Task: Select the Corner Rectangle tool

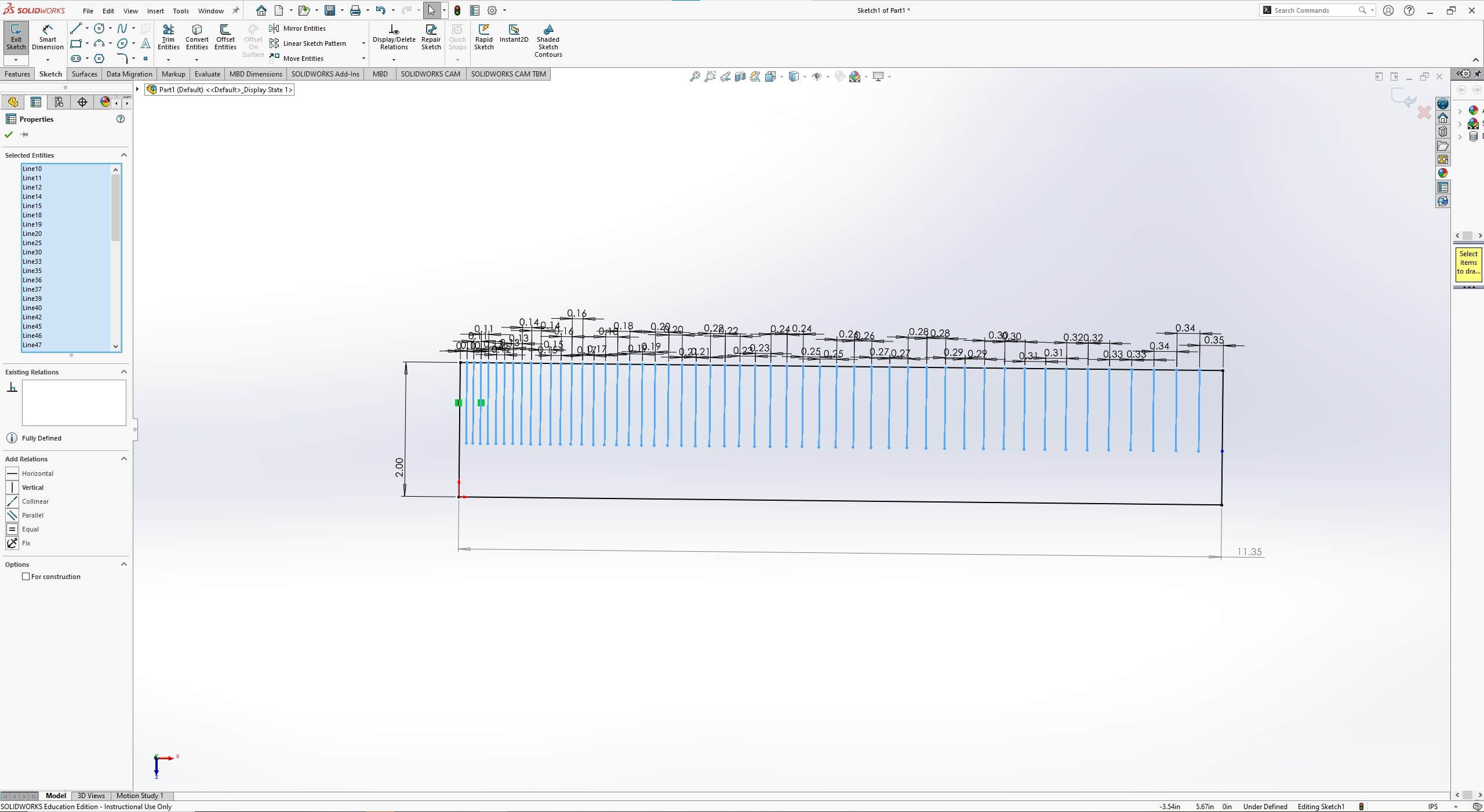Action: [75, 43]
